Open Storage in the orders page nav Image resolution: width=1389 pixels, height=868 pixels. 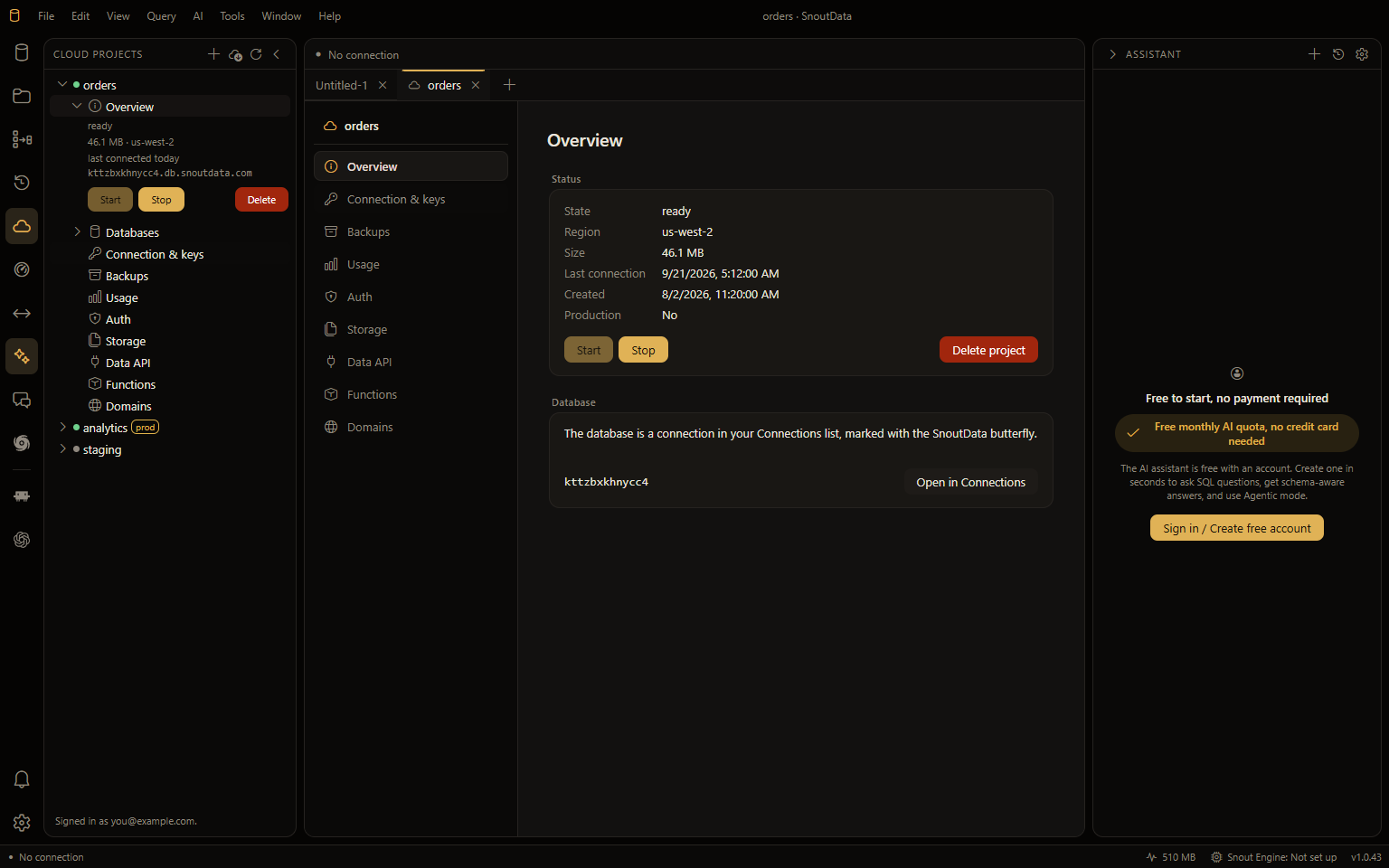tap(411, 329)
